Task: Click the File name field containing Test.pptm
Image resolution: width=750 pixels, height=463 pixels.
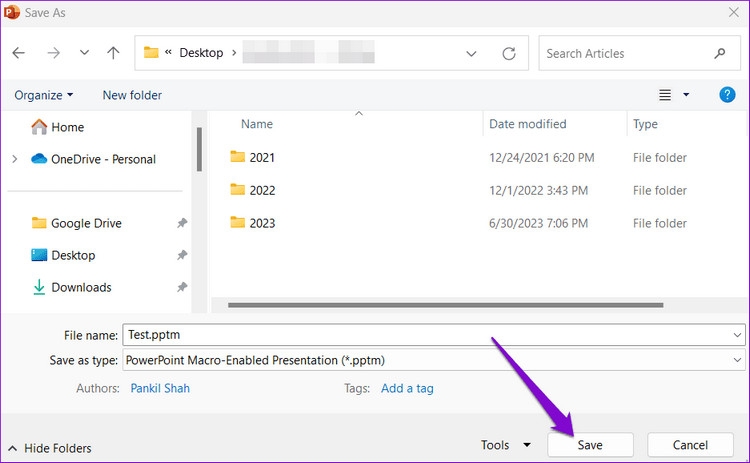Action: (434, 335)
